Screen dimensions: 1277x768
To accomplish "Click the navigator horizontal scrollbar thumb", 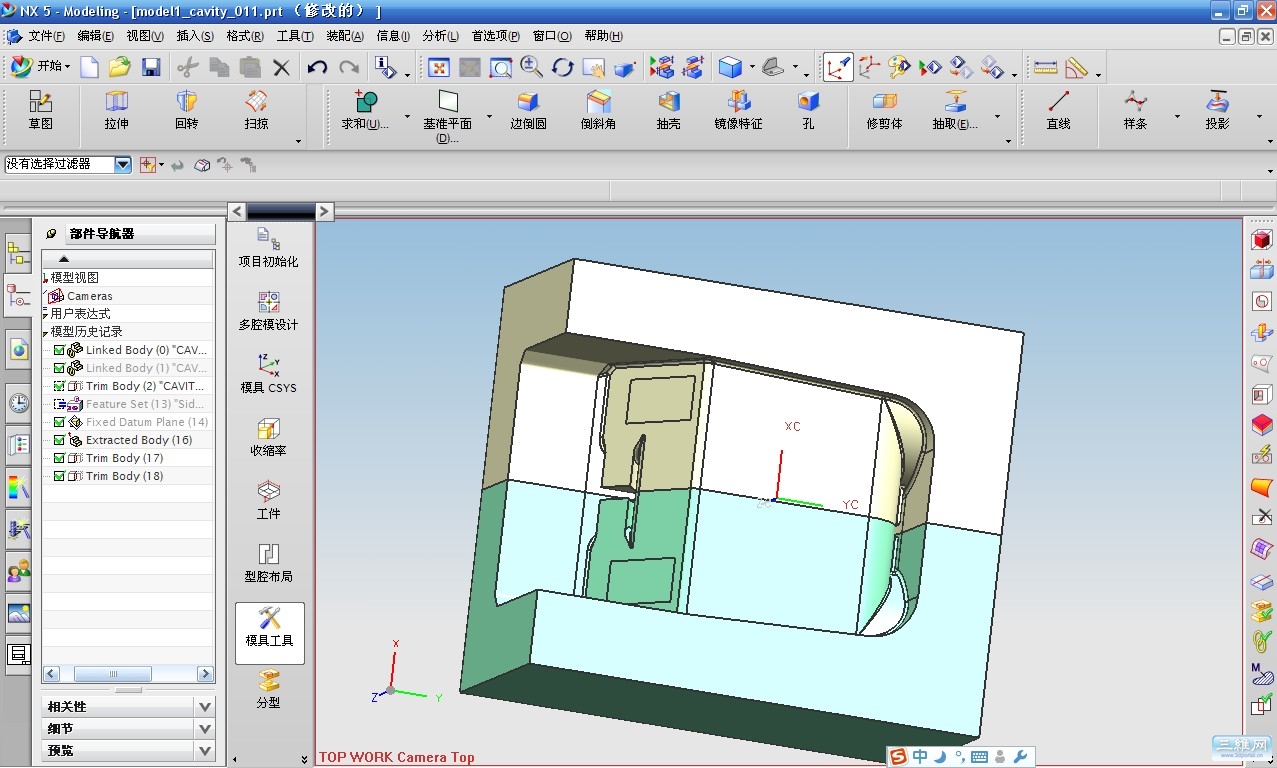I will [x=113, y=674].
